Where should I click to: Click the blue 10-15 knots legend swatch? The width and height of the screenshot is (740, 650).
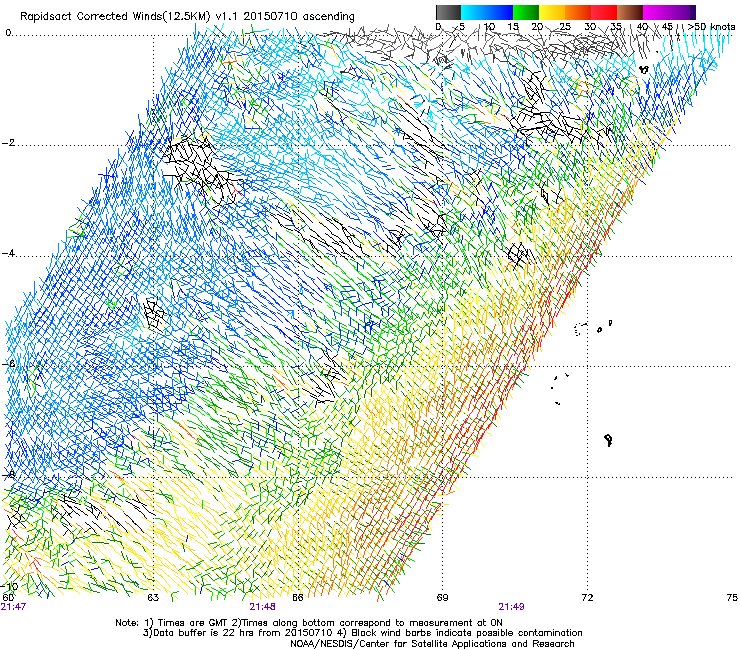point(500,12)
